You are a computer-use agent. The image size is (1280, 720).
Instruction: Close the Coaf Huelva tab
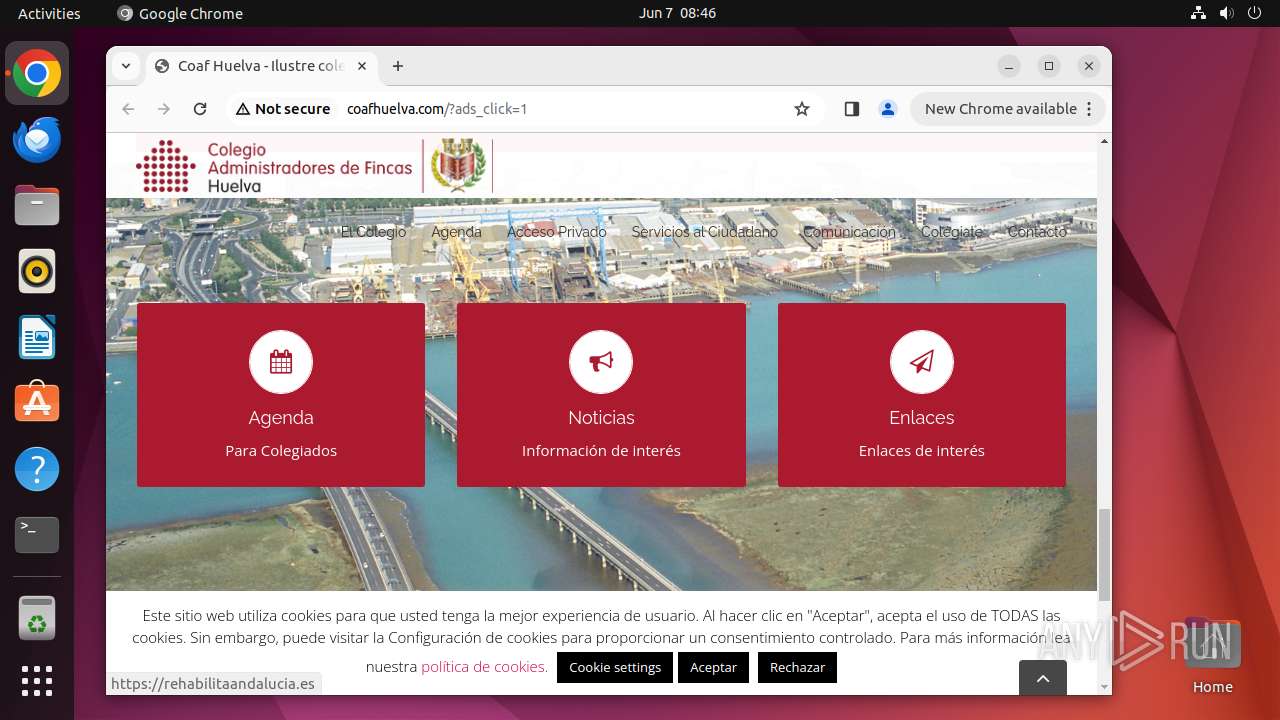pos(362,66)
